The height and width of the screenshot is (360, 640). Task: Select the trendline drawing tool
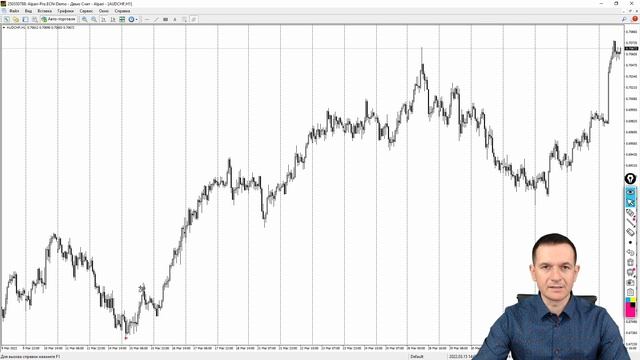point(156,19)
